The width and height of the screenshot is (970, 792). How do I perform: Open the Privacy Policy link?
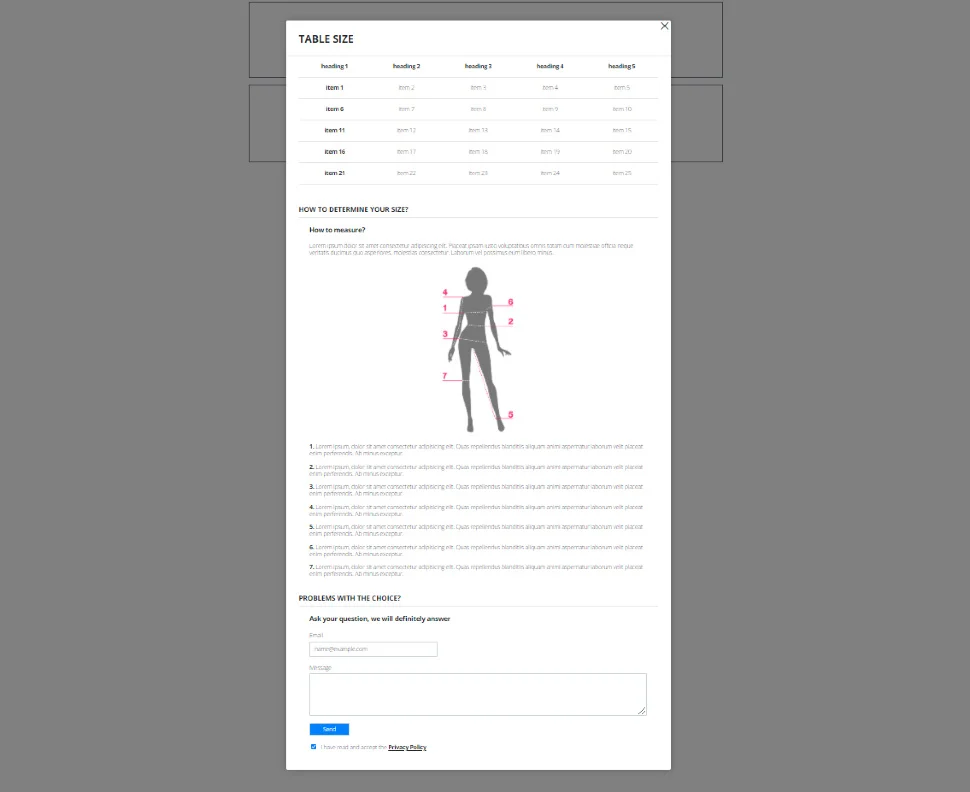(407, 747)
